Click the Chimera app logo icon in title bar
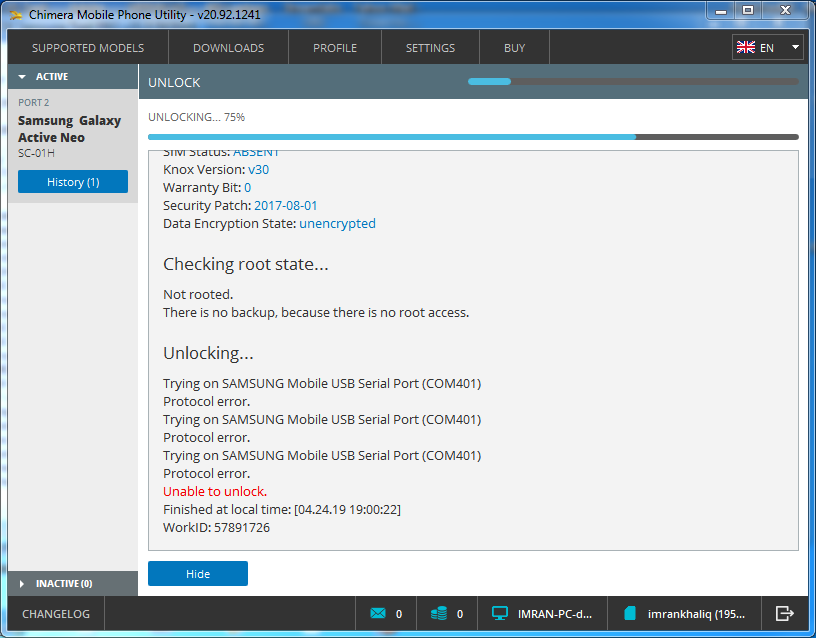Screen dimensions: 816x638 (x=16, y=15)
